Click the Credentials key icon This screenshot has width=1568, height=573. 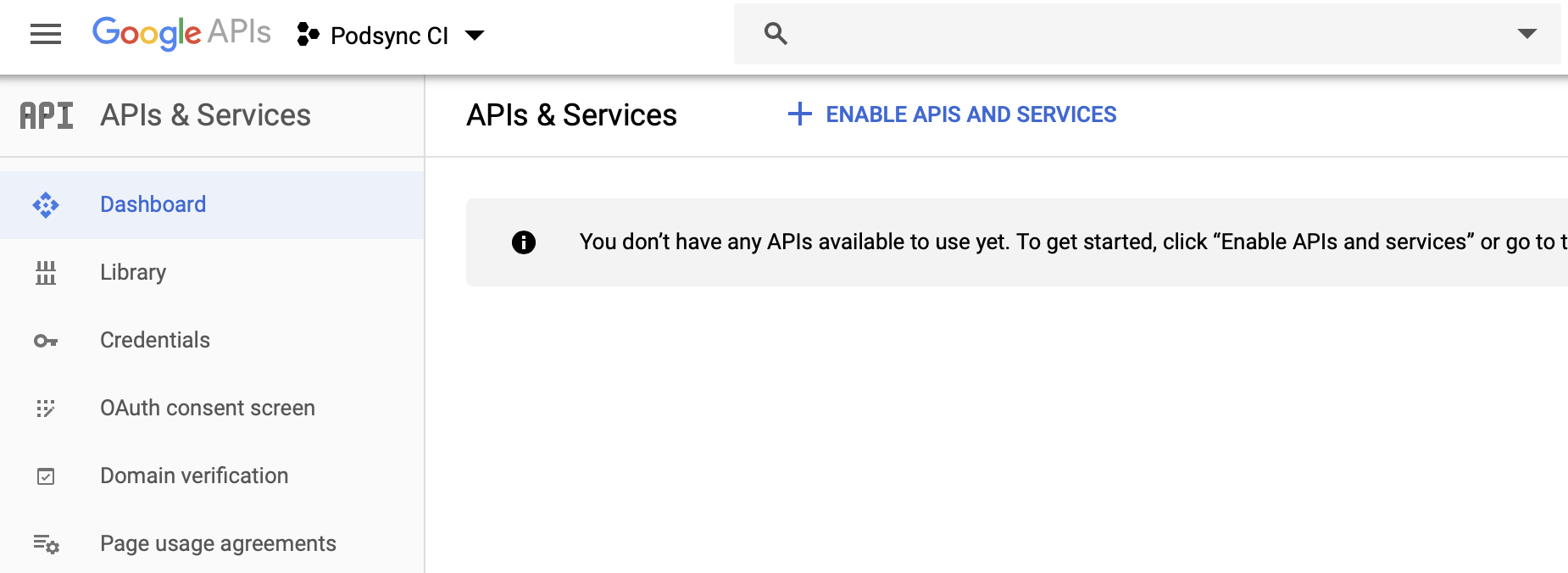pos(46,341)
